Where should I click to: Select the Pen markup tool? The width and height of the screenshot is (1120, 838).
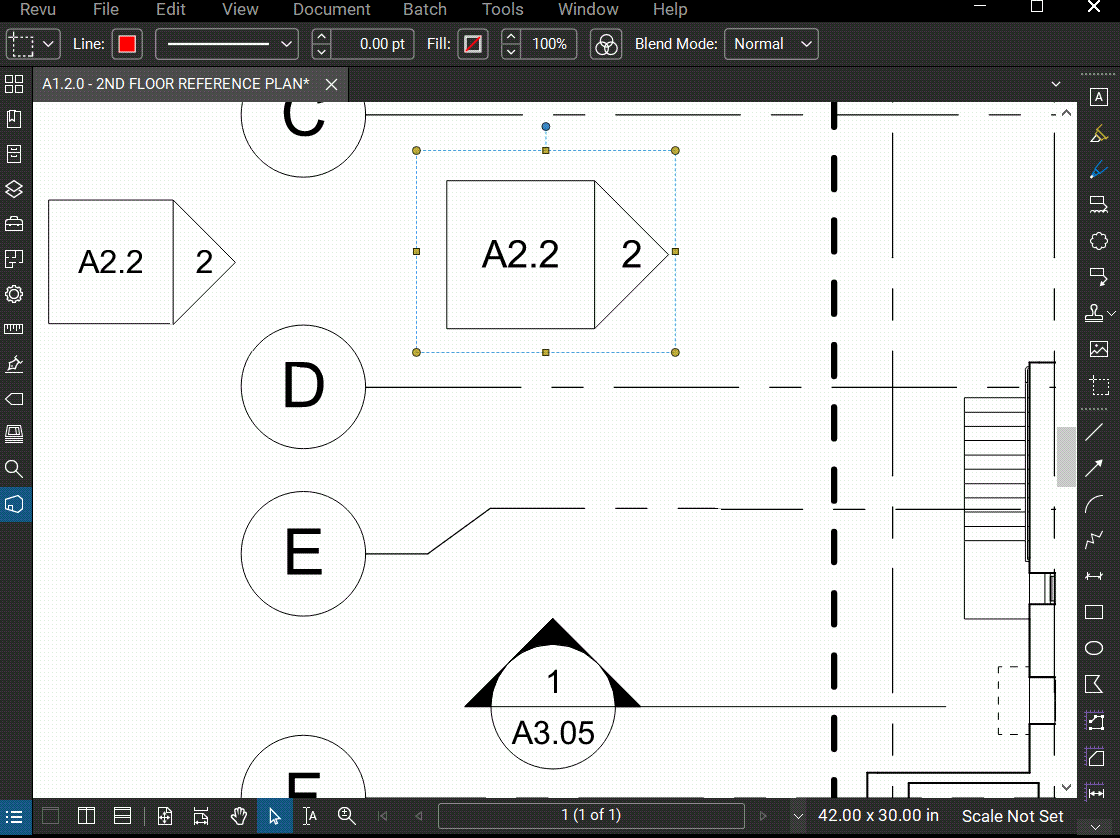(x=1099, y=170)
